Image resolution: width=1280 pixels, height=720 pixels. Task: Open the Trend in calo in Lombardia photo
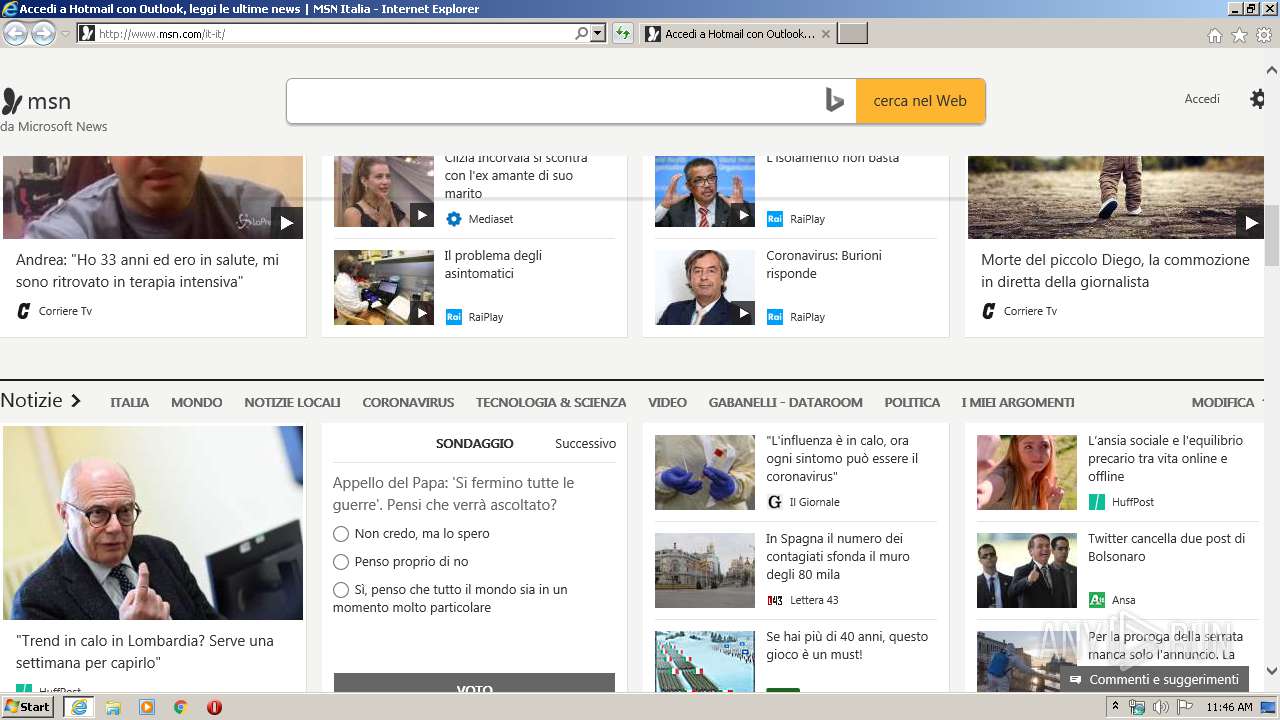click(153, 523)
